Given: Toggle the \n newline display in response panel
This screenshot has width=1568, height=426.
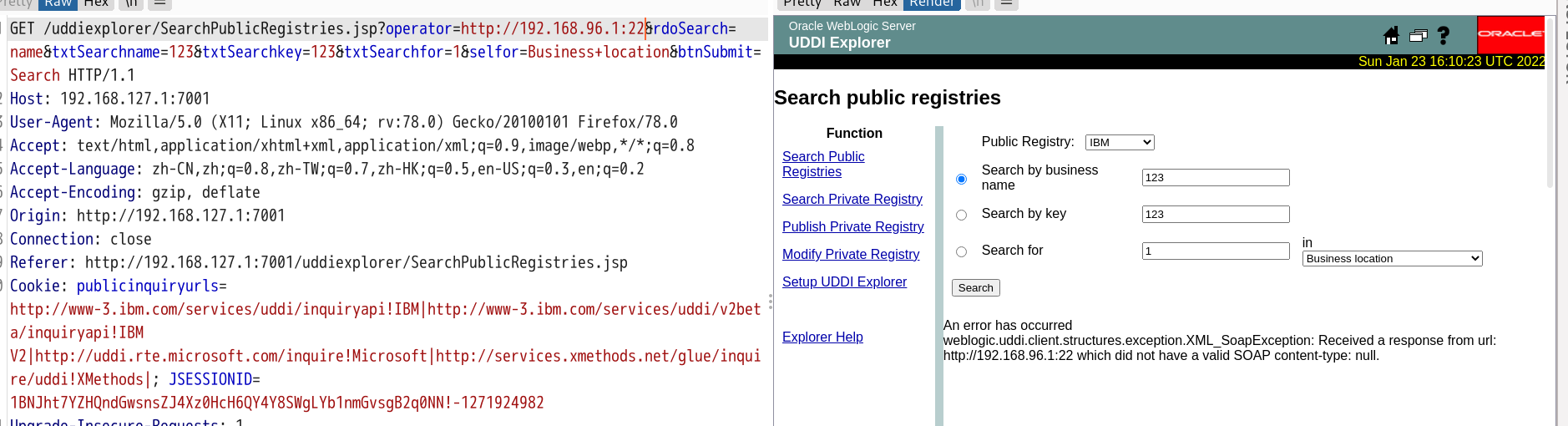Looking at the screenshot, I should (978, 3).
